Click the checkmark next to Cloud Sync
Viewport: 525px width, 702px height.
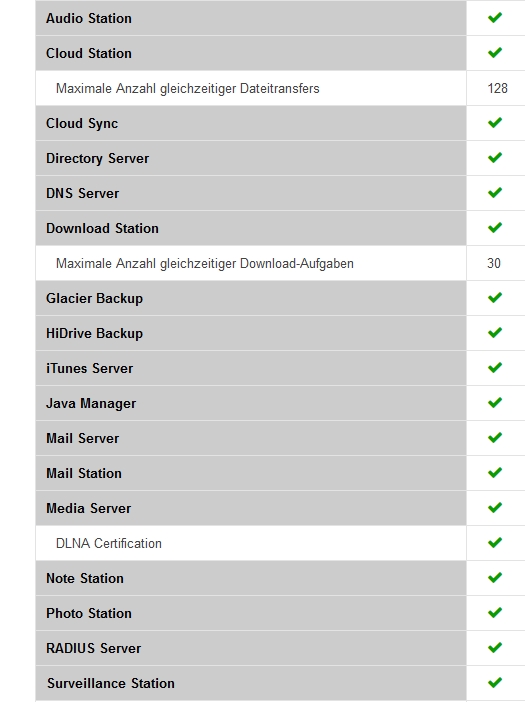click(x=495, y=122)
